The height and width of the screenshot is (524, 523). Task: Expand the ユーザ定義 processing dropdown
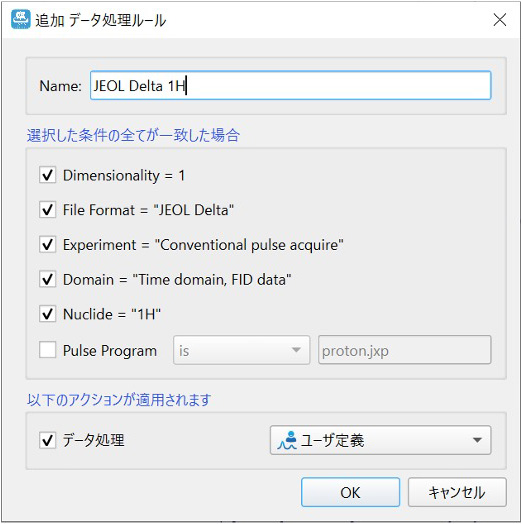380,440
